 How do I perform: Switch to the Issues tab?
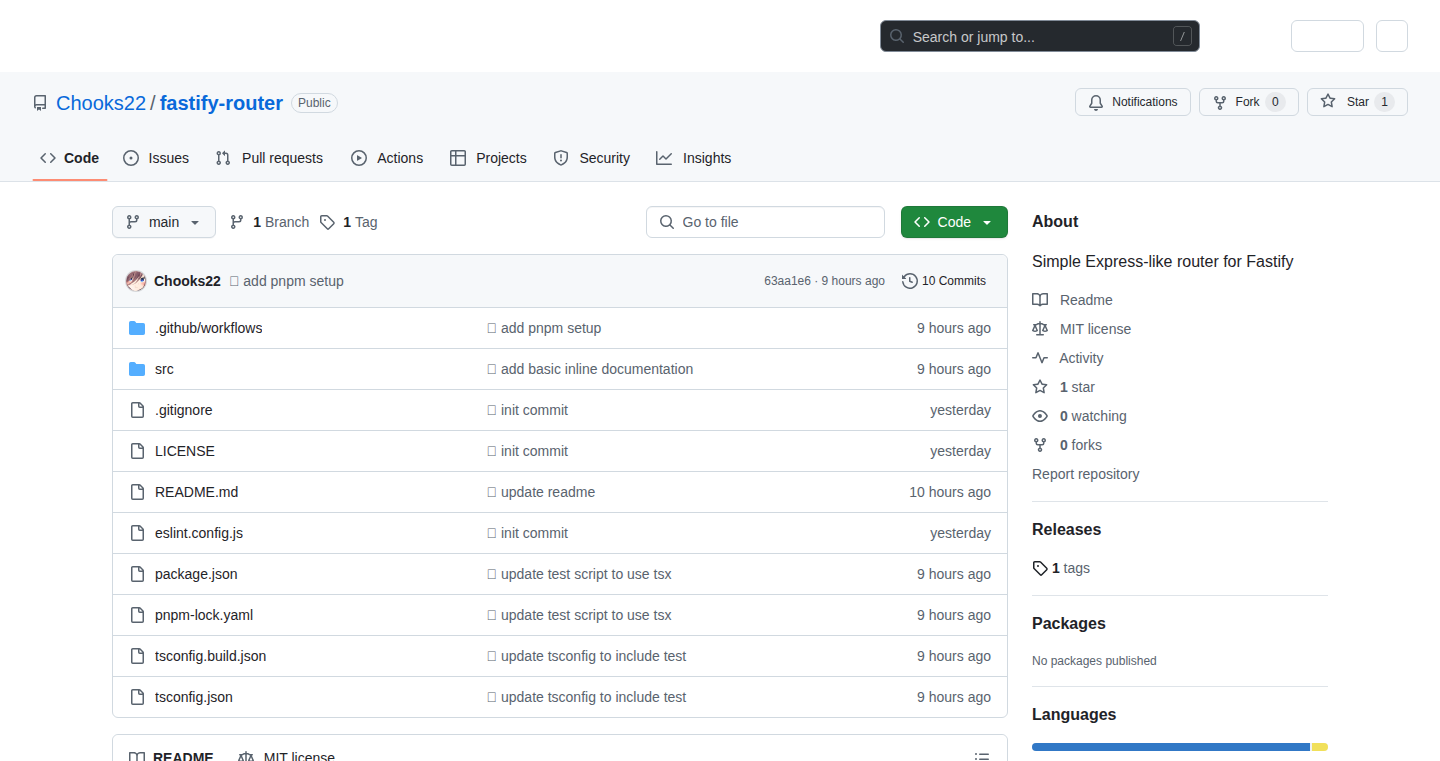[x=156, y=158]
